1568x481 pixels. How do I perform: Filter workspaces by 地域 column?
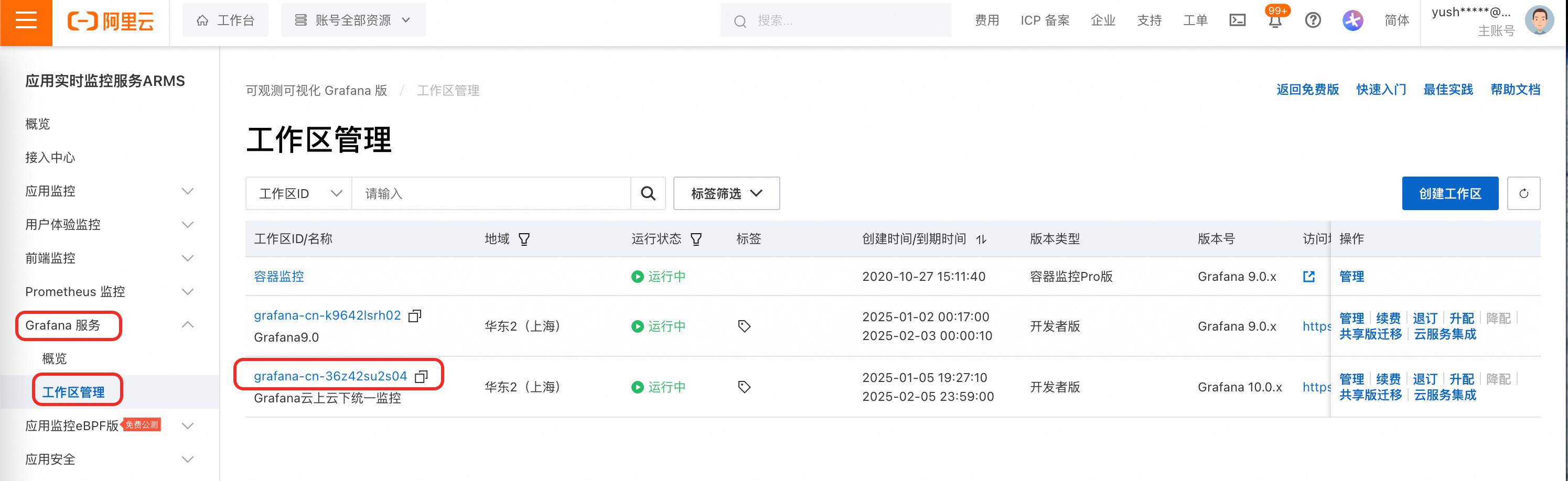[x=524, y=239]
